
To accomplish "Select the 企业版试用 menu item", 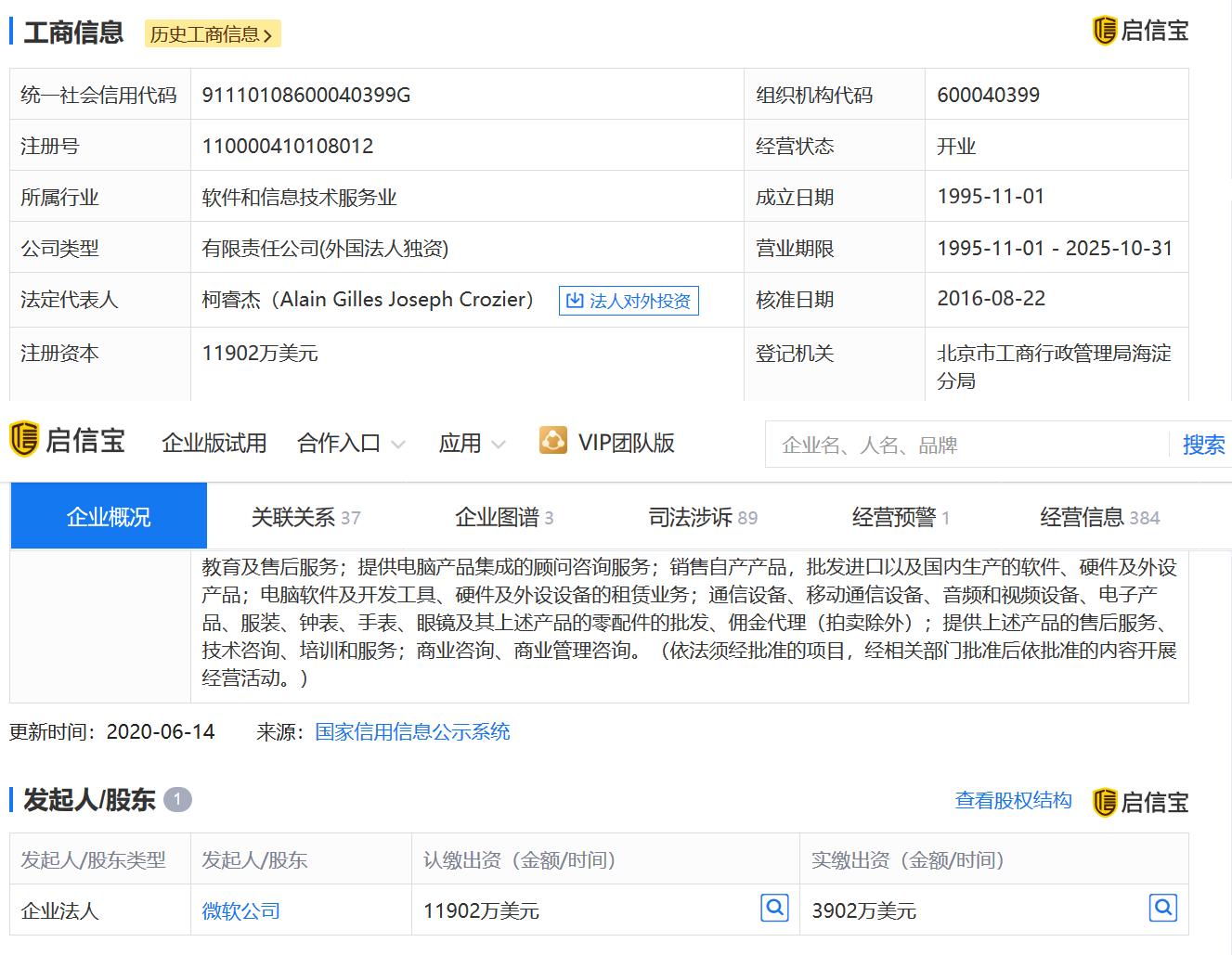I will pos(214,443).
